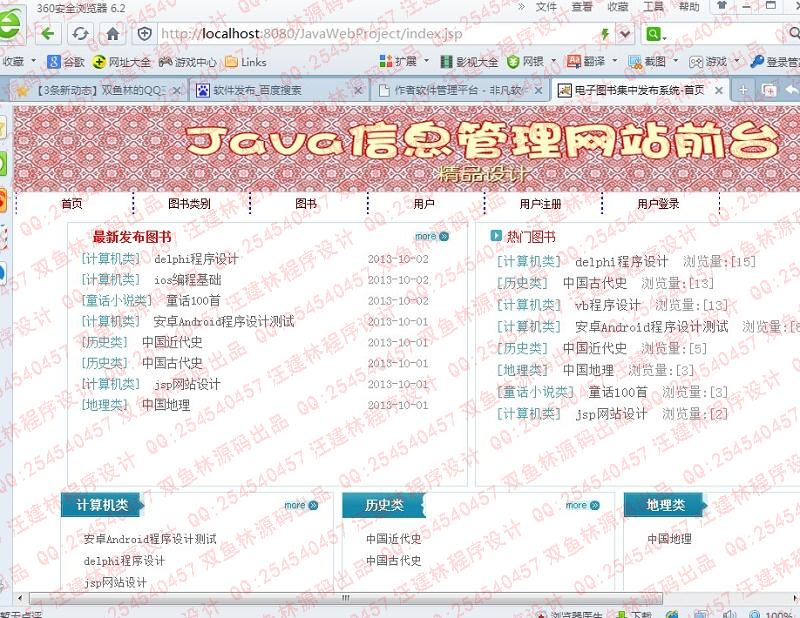Click the 游戏 toolbar item
The height and width of the screenshot is (618, 800).
click(708, 62)
